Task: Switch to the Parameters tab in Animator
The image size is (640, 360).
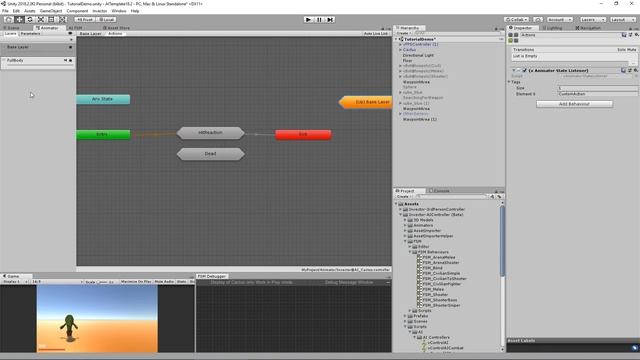Action: pos(30,33)
